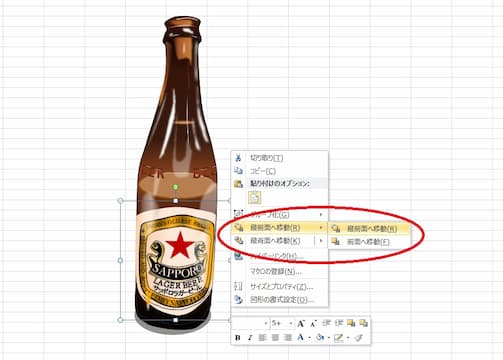Click the Format Painter brush icon
Viewport: 503px width, 360px height.
coord(359,338)
